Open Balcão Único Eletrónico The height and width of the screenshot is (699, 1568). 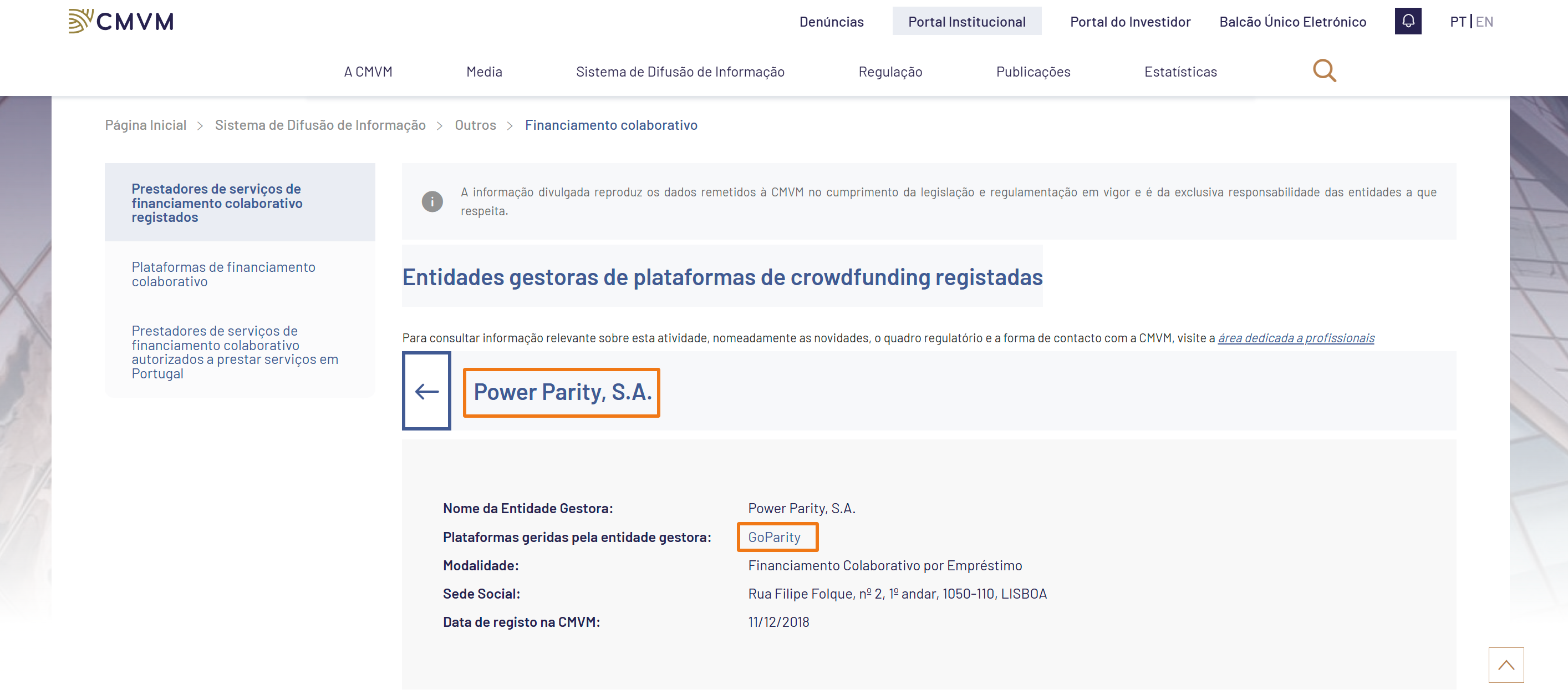[1292, 22]
